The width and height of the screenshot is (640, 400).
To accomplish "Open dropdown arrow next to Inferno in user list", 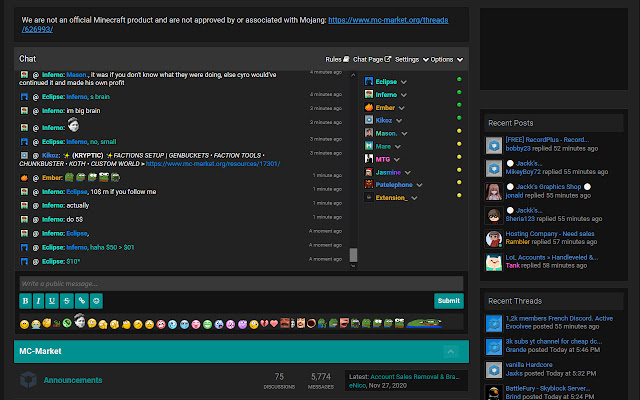I will (404, 95).
